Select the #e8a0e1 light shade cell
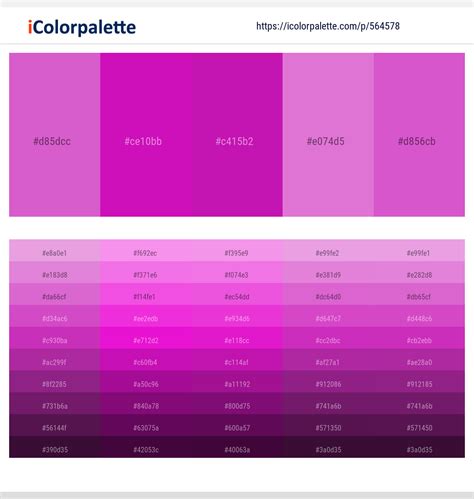474x499 pixels. [x=55, y=250]
